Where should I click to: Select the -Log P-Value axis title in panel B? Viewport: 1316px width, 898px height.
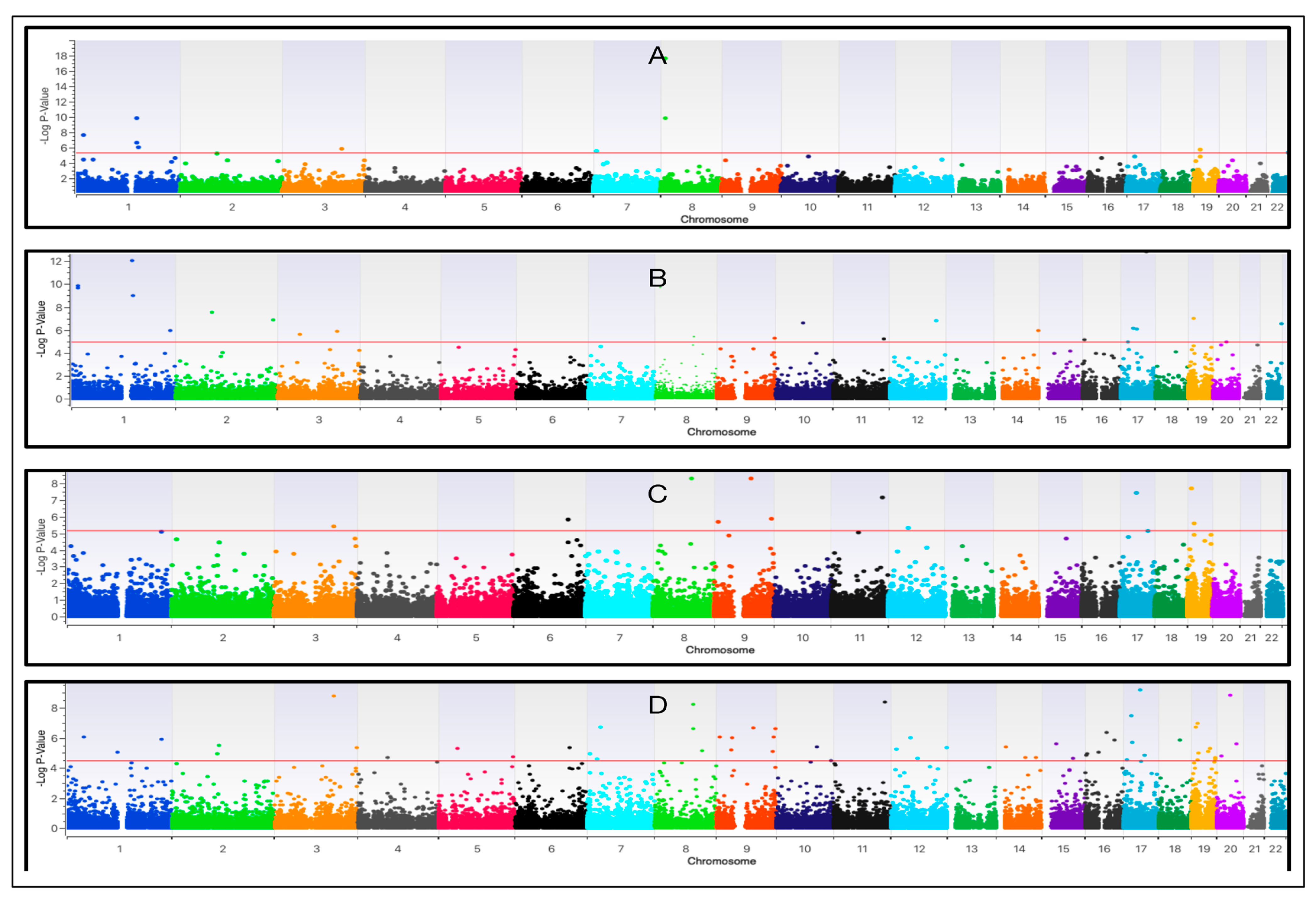click(41, 329)
